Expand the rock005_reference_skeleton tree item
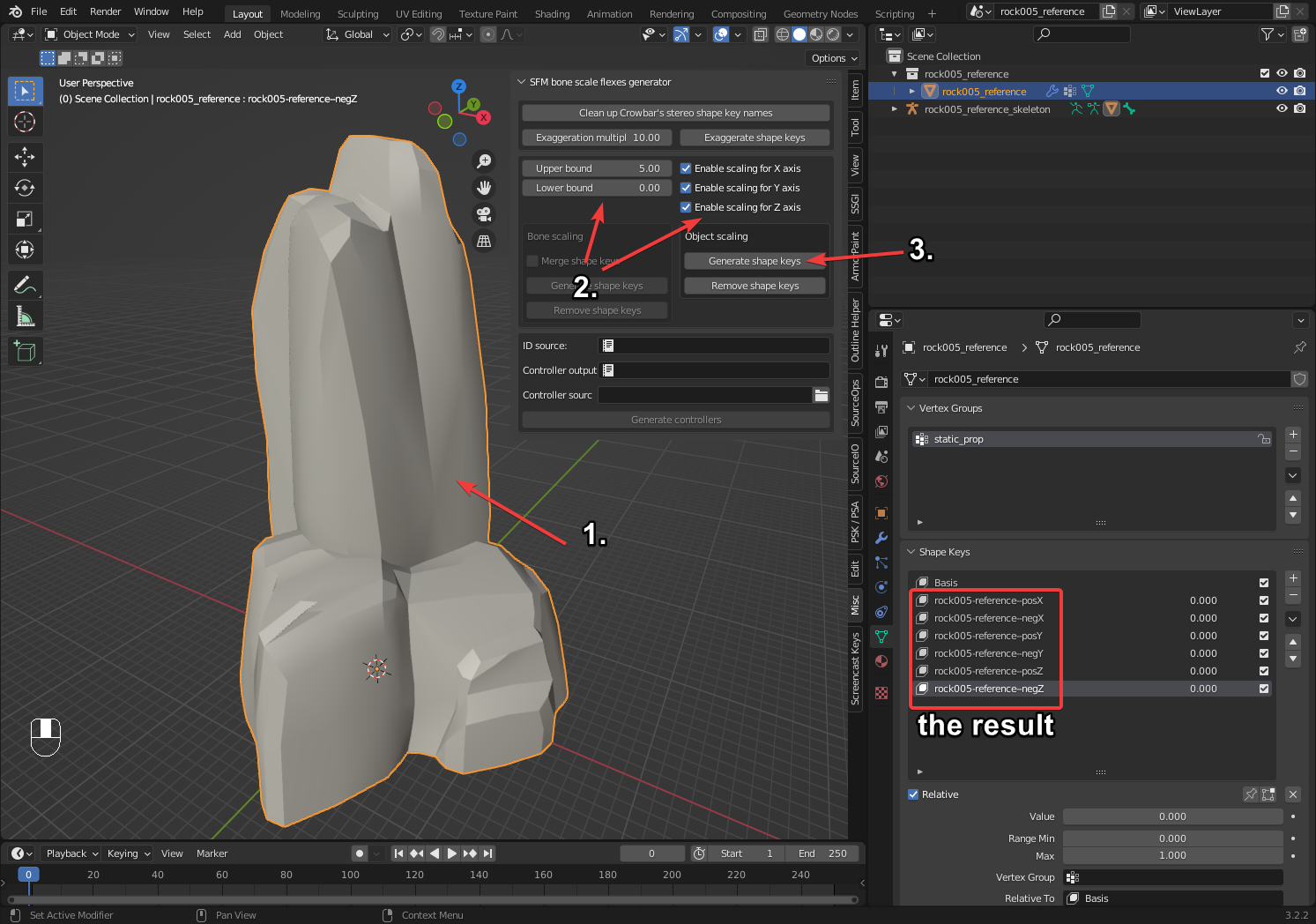This screenshot has height=924, width=1316. 895,109
